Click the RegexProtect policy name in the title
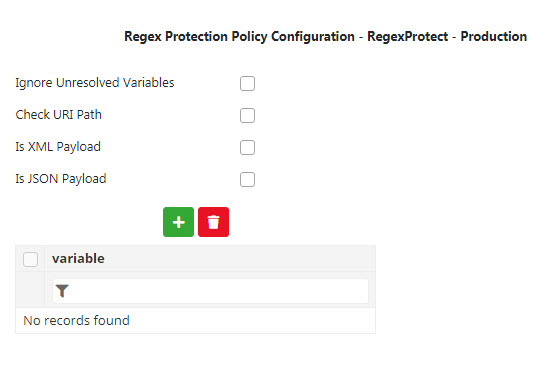 pos(408,36)
